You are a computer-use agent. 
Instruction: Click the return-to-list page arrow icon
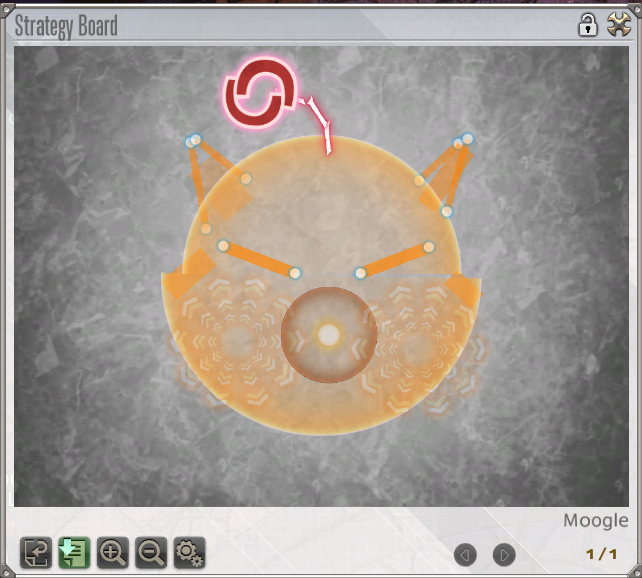36,553
